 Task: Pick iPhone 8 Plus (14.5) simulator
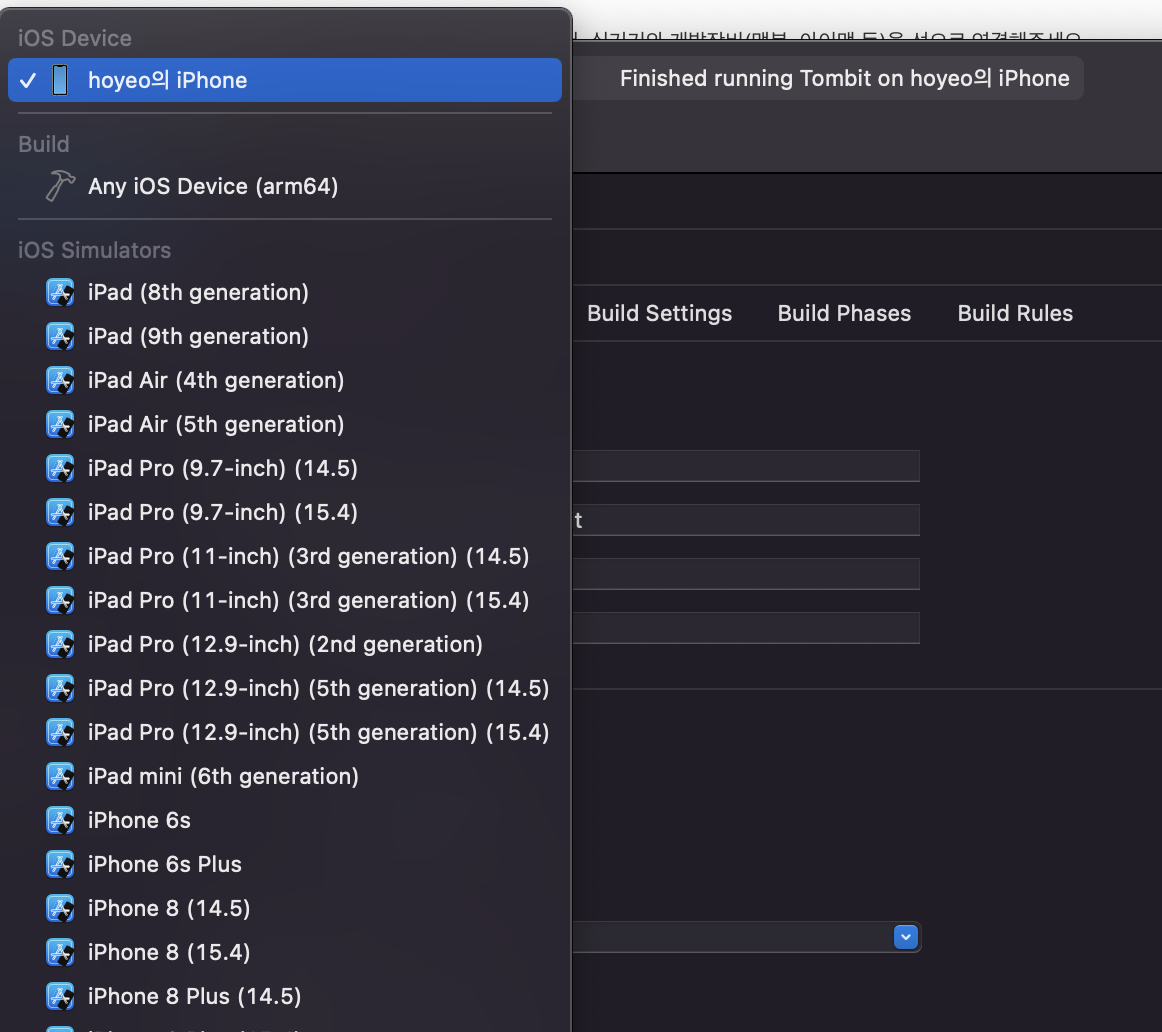(285, 996)
